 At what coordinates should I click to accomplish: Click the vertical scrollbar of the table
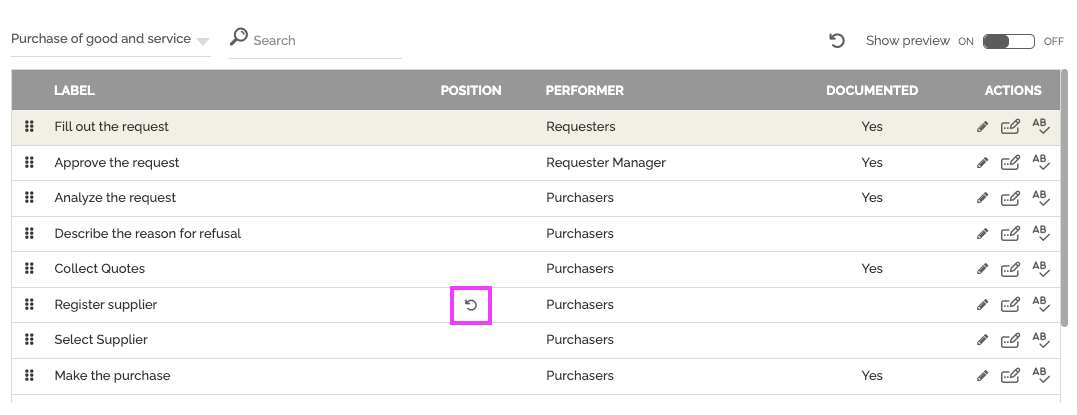pyautogui.click(x=1065, y=199)
